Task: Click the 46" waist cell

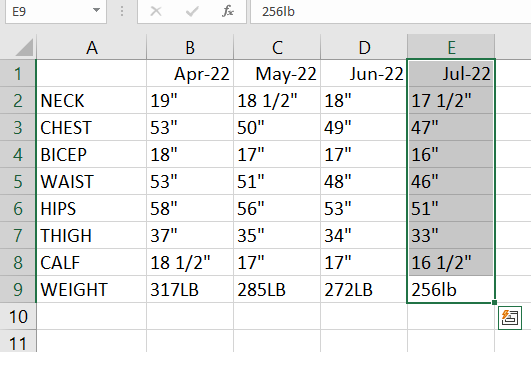Action: 451,181
